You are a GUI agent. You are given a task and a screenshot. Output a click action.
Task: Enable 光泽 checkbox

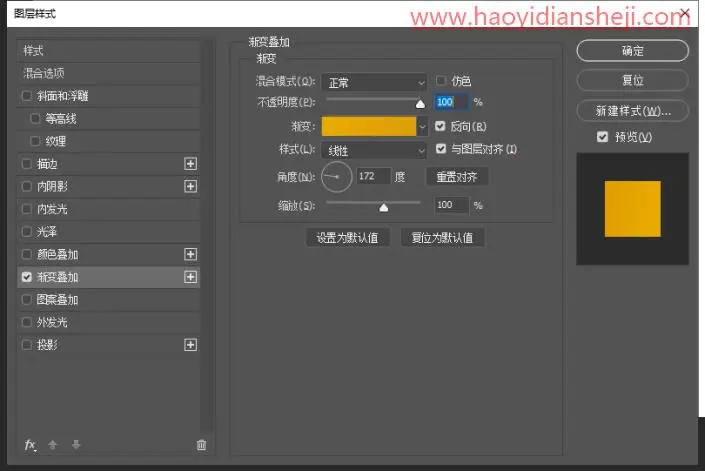[x=27, y=231]
